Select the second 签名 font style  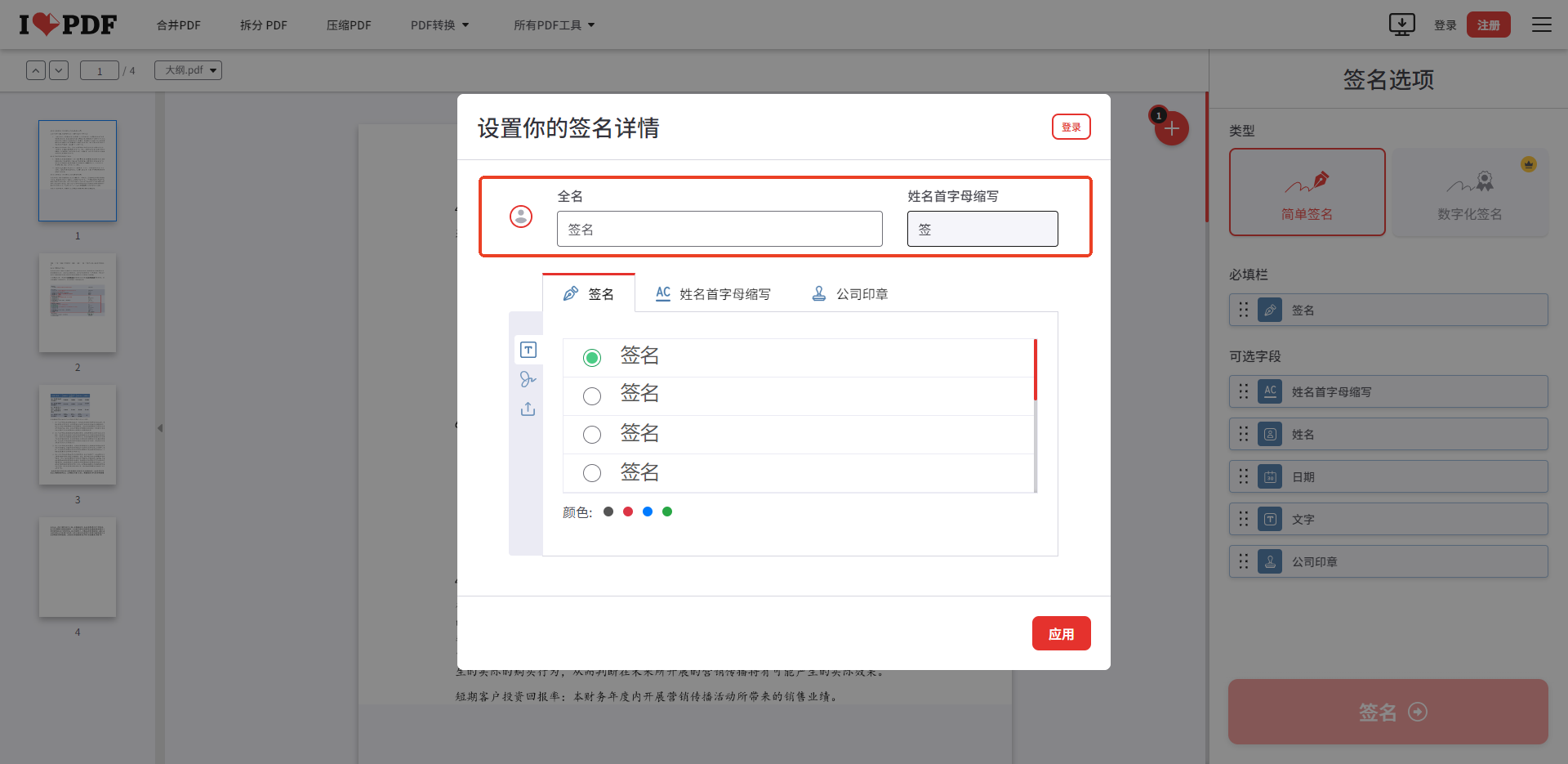pyautogui.click(x=592, y=396)
